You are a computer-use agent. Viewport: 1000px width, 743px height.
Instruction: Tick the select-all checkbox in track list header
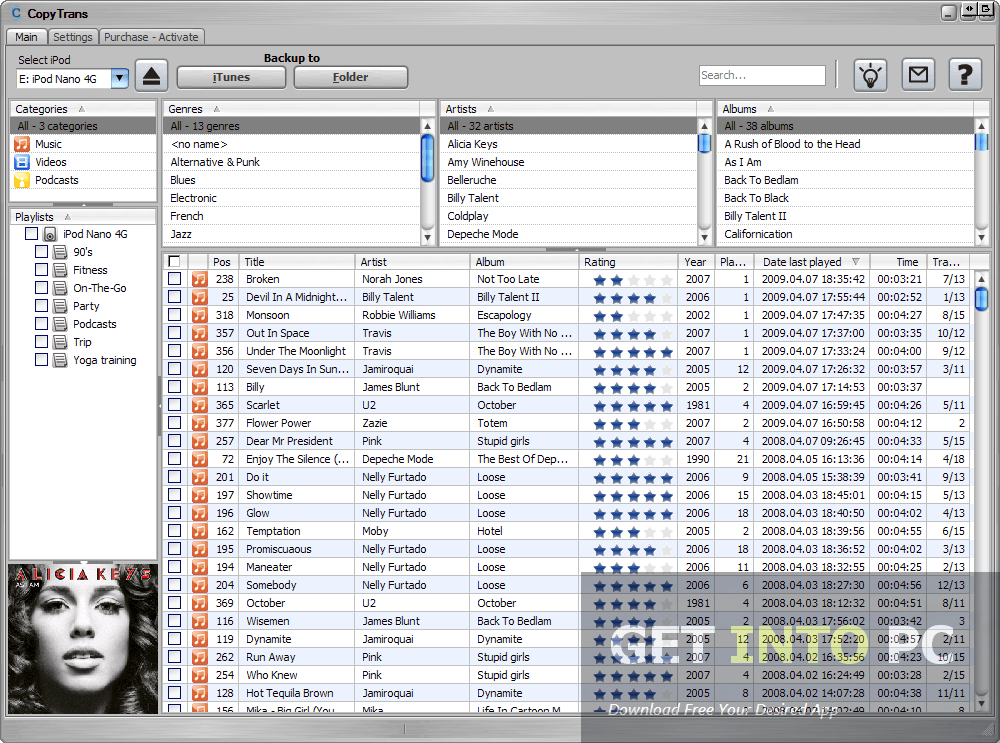[174, 261]
